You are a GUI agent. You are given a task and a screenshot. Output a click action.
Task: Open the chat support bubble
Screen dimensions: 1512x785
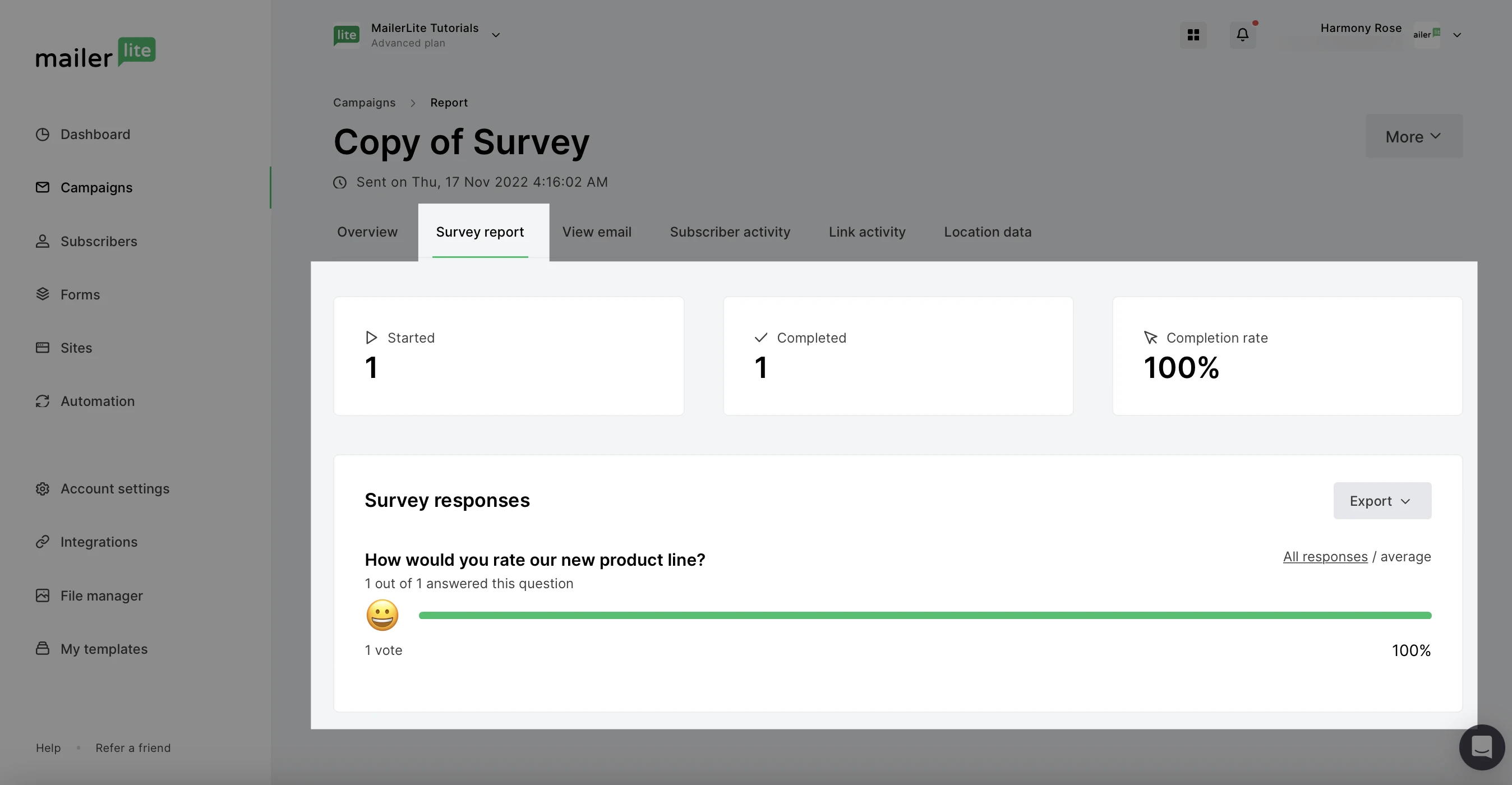pos(1481,747)
